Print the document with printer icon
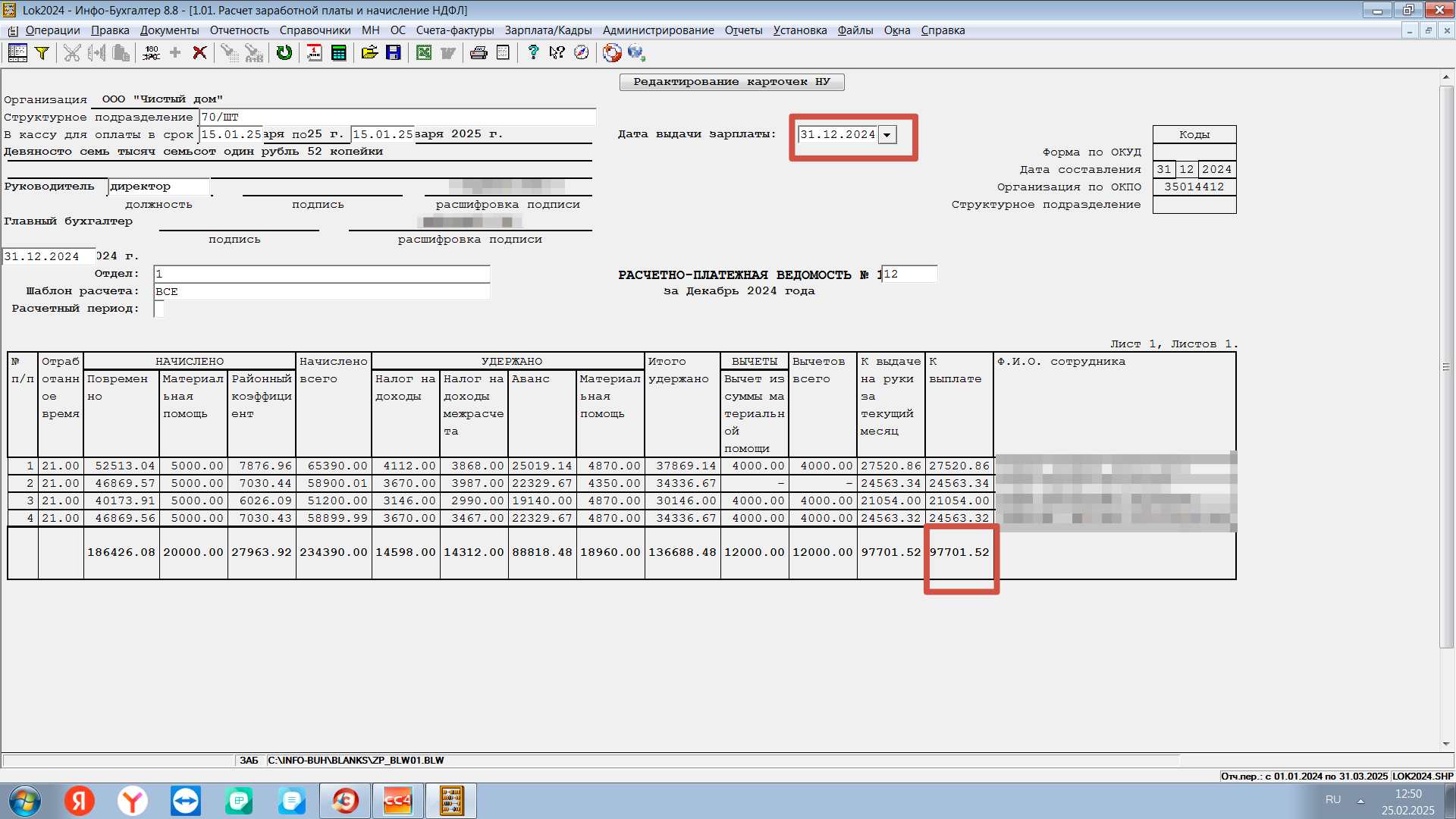The image size is (1456, 819). 479,52
